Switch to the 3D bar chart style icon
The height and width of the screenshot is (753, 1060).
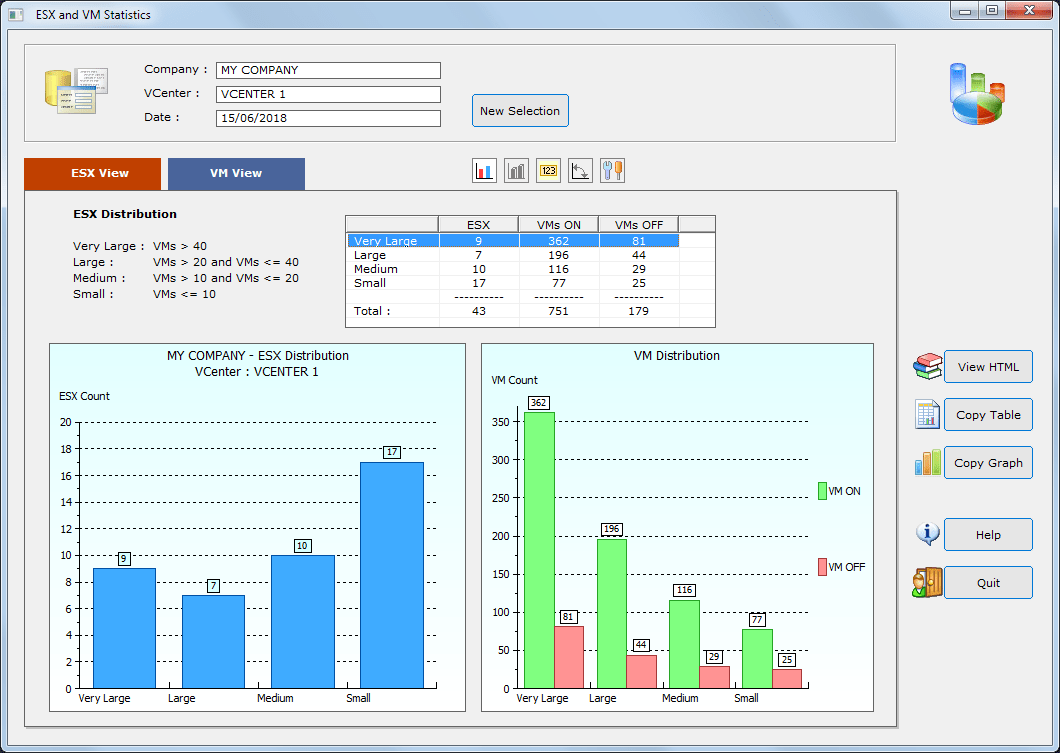click(x=516, y=170)
